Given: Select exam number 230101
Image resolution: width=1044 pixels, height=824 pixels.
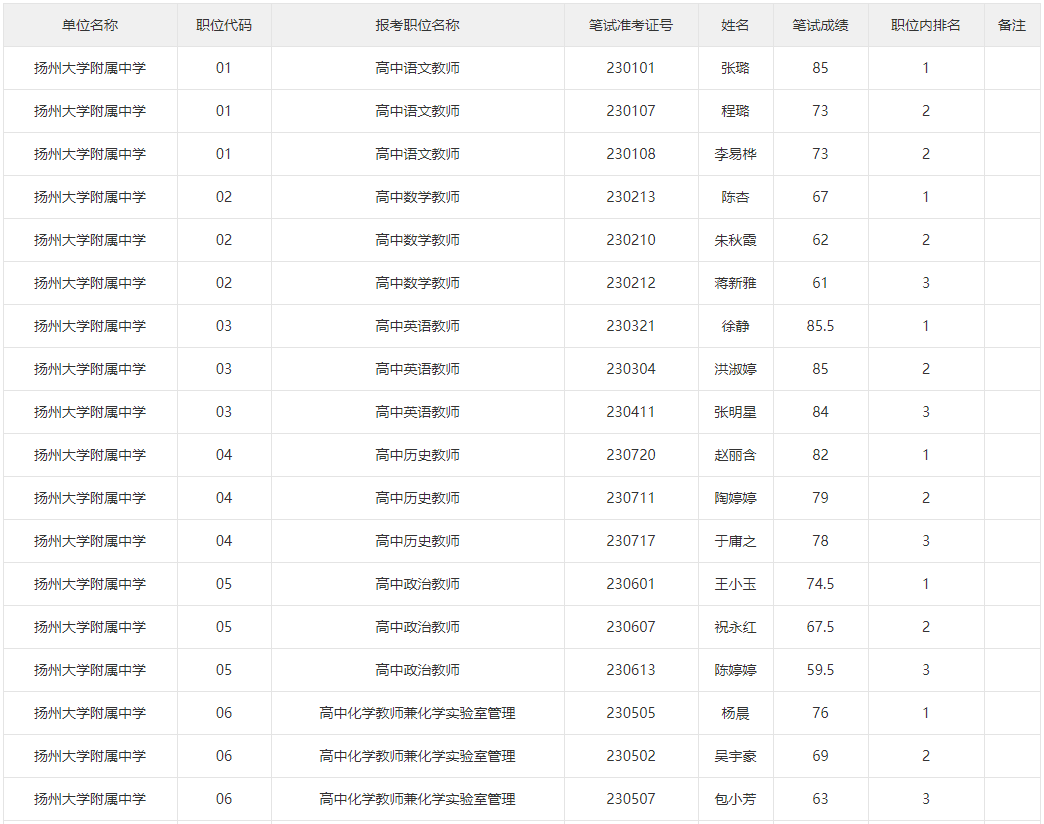Looking at the screenshot, I should [631, 68].
